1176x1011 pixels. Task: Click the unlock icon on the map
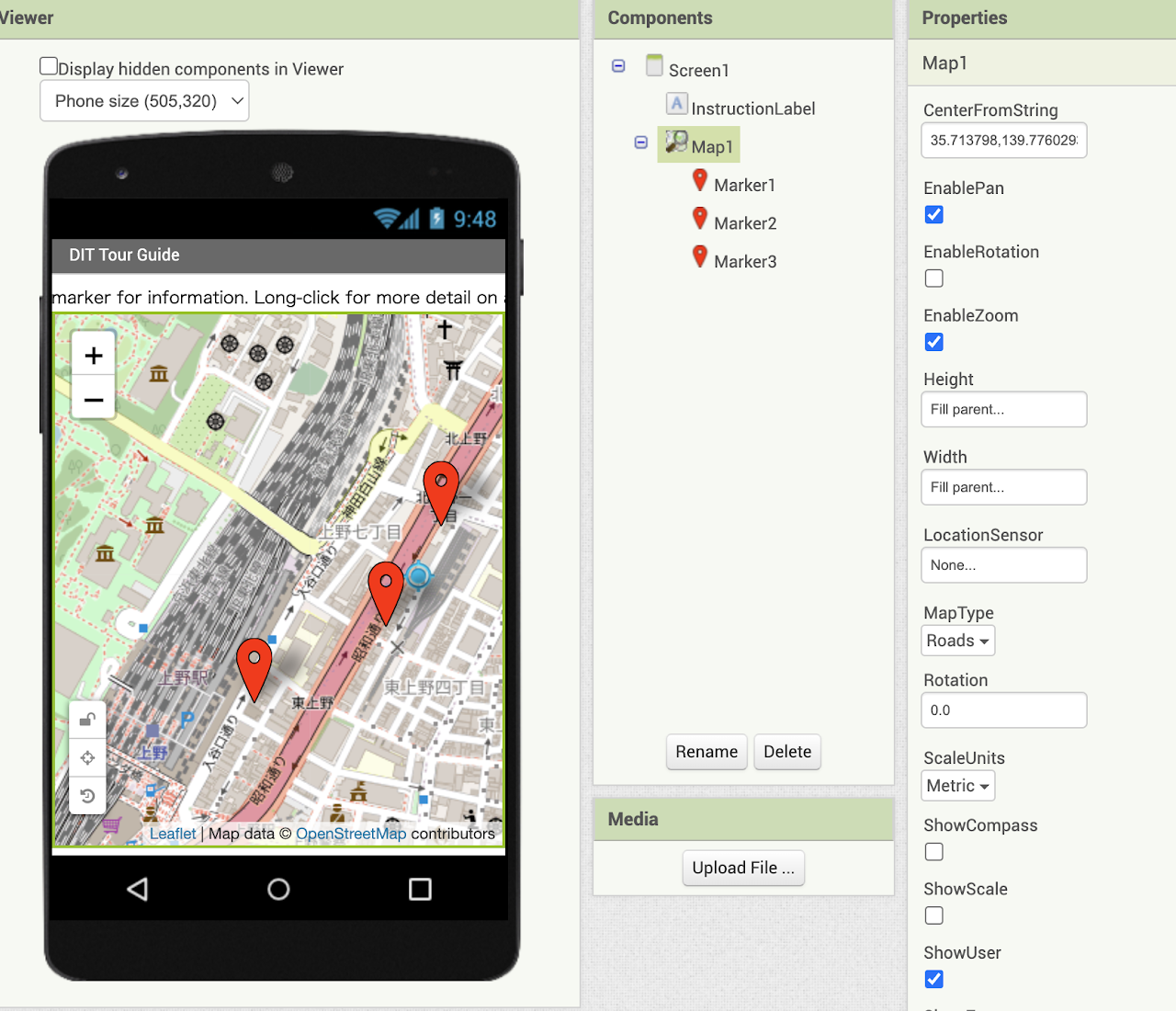point(88,720)
